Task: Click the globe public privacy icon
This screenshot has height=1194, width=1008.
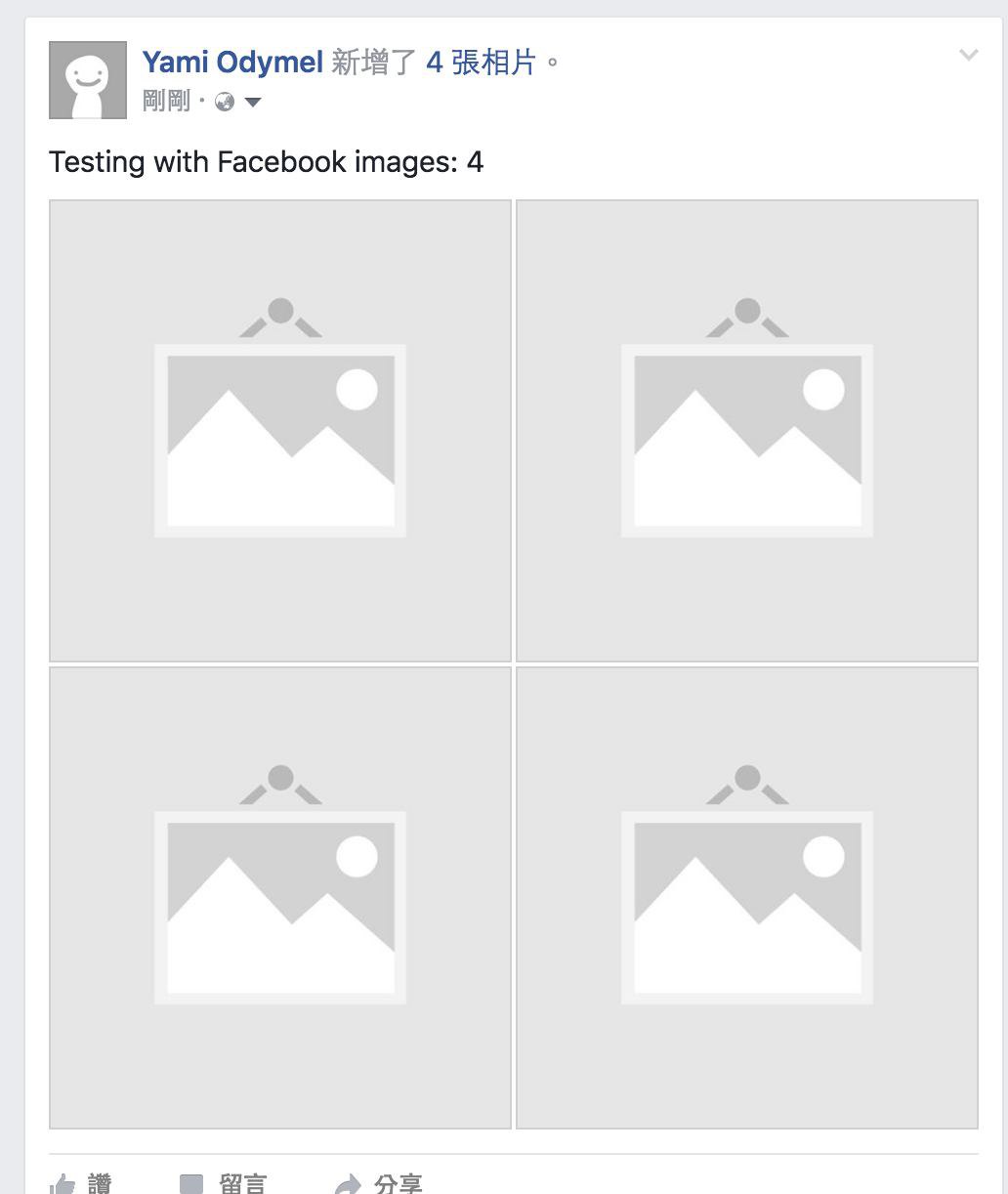Action: point(225,102)
